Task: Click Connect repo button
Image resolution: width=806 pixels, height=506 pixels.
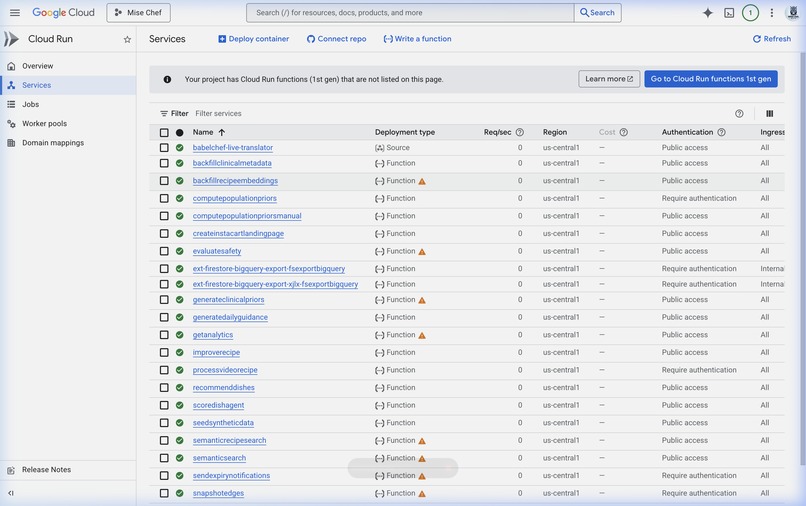Action: [x=336, y=39]
